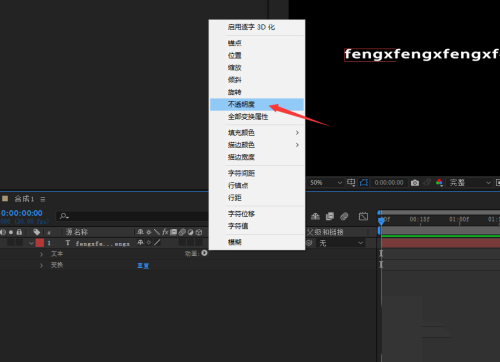Toggle the motion blur switch of the fengxfe layer
This screenshot has width=500, height=362.
click(x=182, y=243)
